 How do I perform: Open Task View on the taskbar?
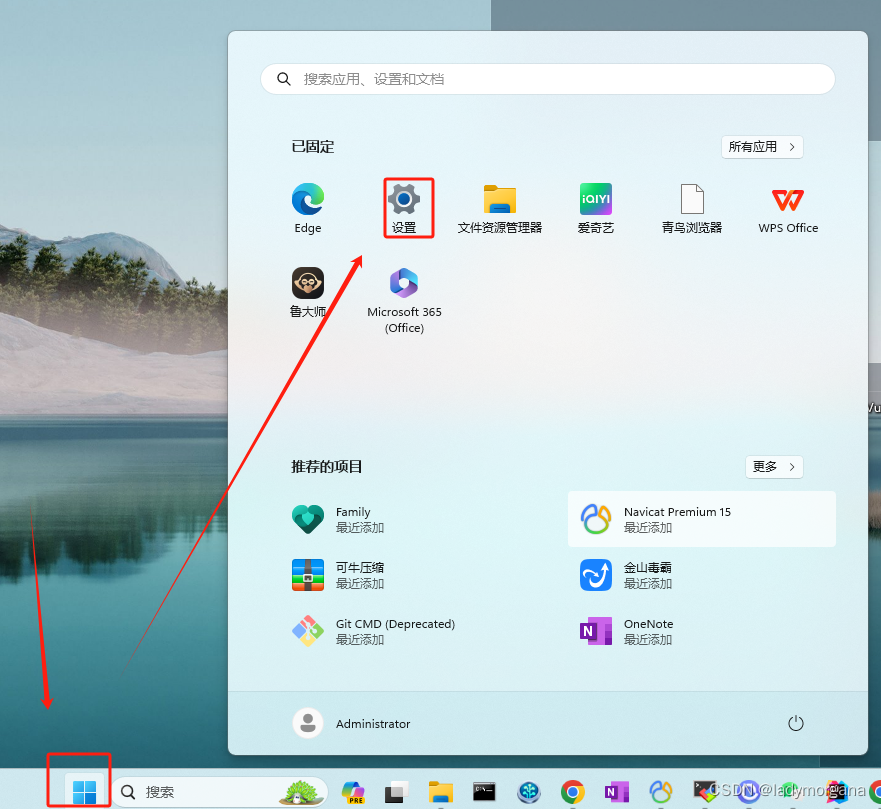397,792
